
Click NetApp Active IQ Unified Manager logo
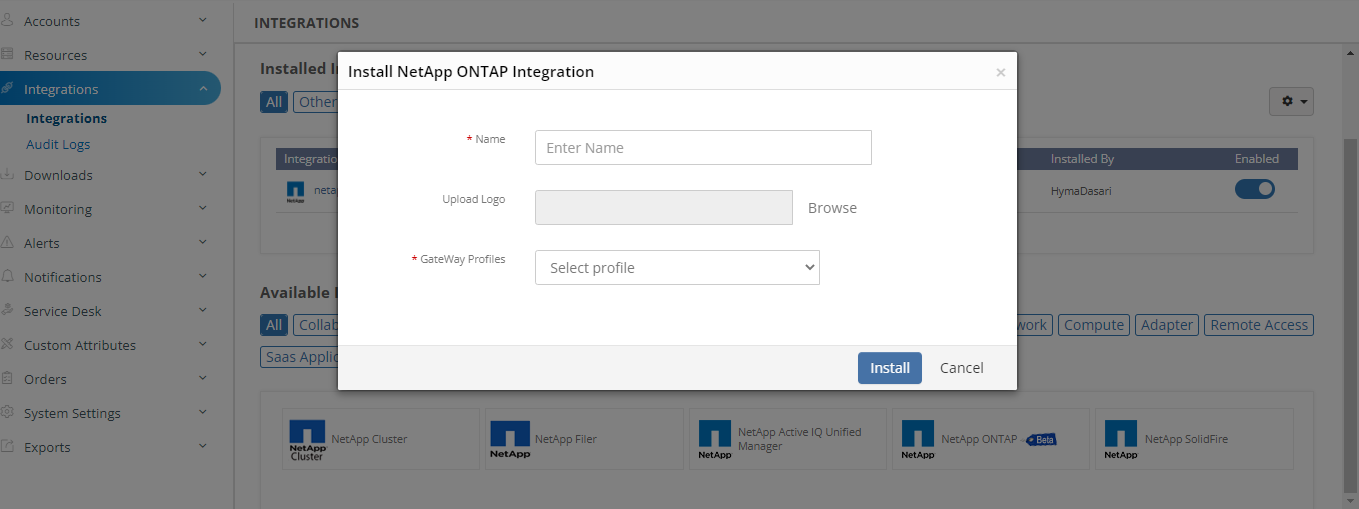(715, 439)
